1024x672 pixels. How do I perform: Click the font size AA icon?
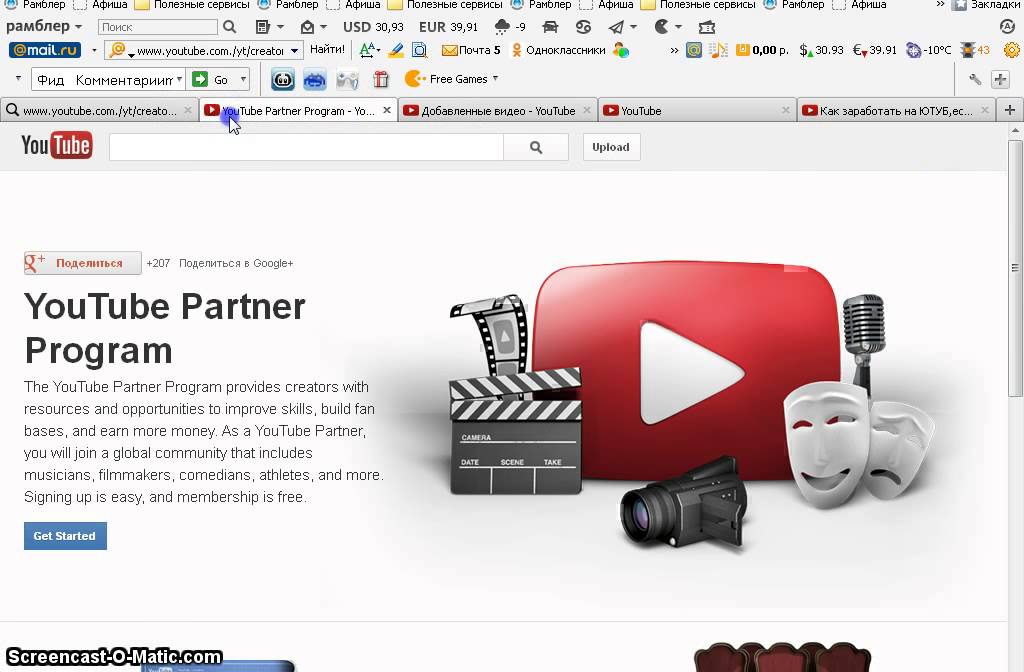click(x=368, y=50)
